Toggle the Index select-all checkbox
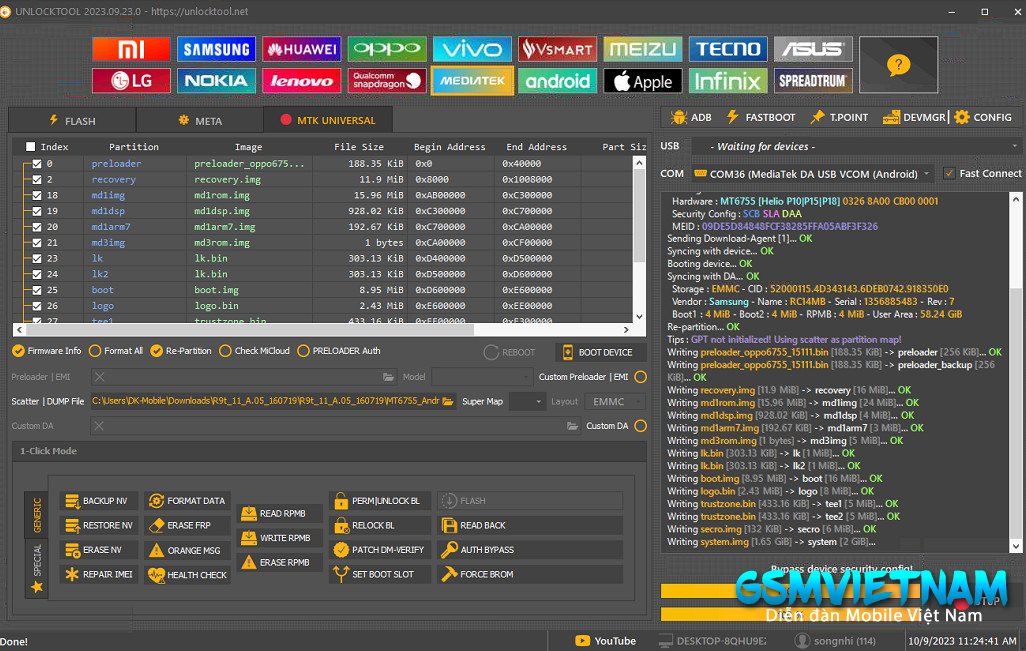The width and height of the screenshot is (1026, 651). (31, 147)
